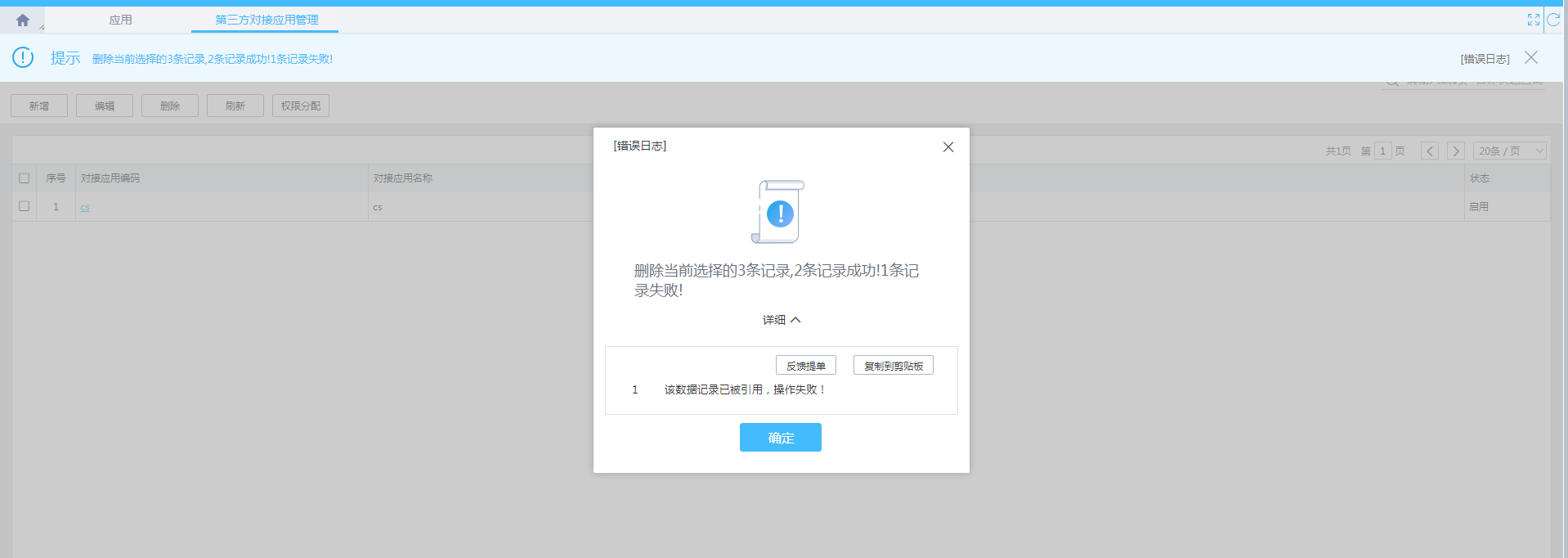Switch to the 应用 tab
This screenshot has height=558, width=1568.
pyautogui.click(x=120, y=20)
